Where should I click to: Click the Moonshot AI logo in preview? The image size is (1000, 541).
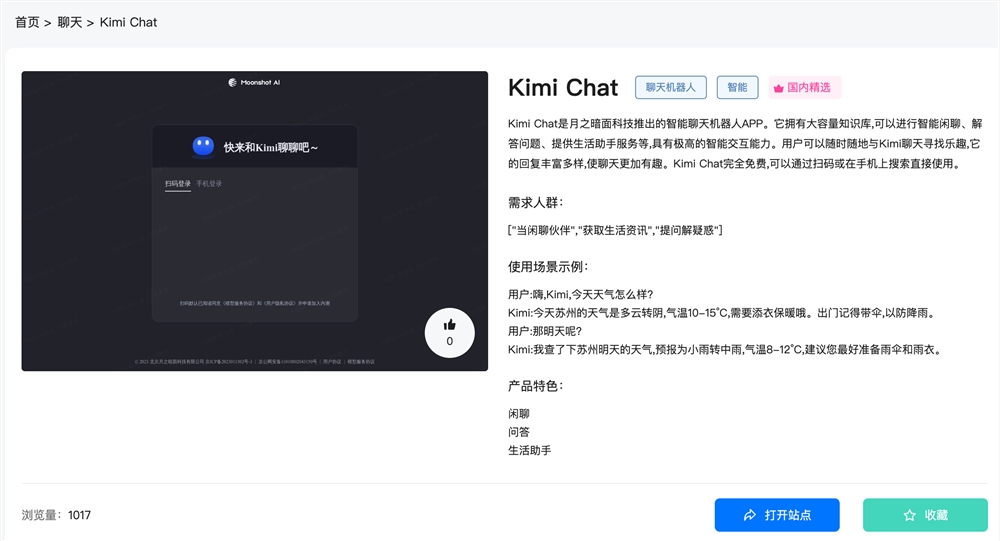pyautogui.click(x=254, y=82)
